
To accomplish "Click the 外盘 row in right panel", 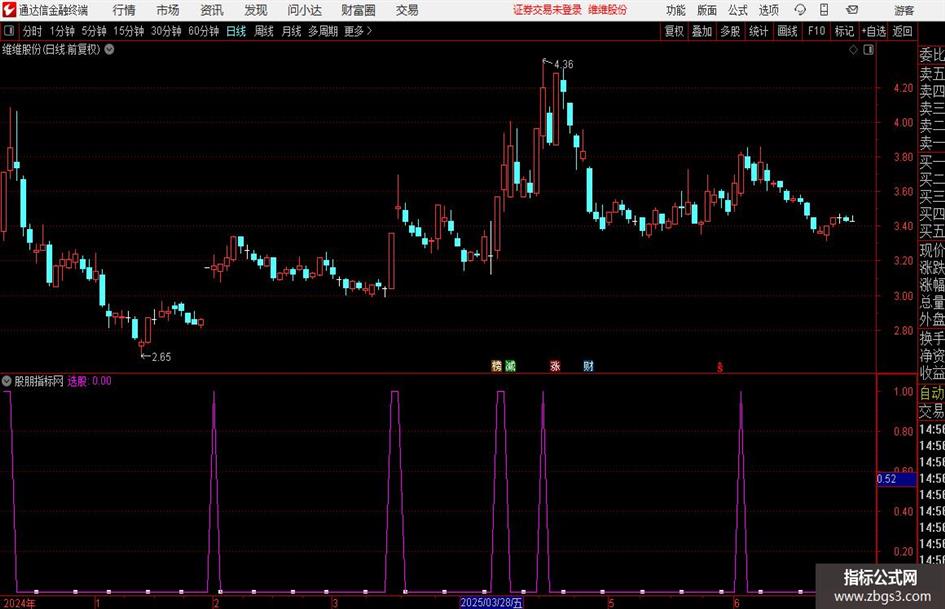I will pos(932,320).
